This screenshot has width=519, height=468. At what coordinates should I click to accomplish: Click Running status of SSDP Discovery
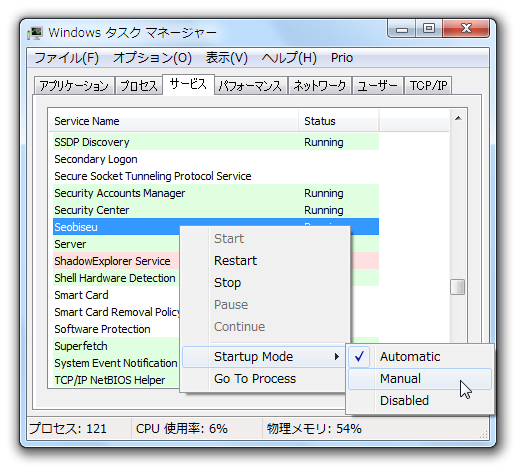pyautogui.click(x=324, y=142)
